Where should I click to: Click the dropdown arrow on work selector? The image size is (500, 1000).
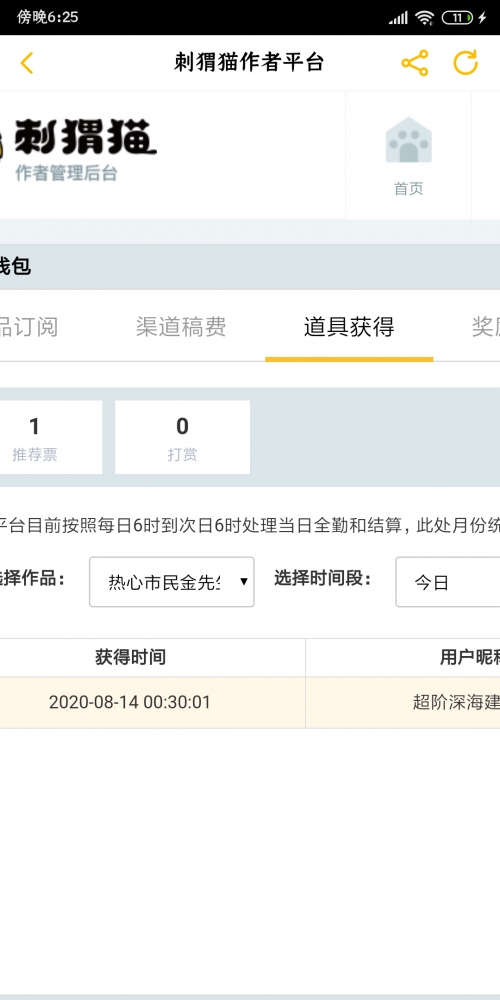pyautogui.click(x=243, y=582)
